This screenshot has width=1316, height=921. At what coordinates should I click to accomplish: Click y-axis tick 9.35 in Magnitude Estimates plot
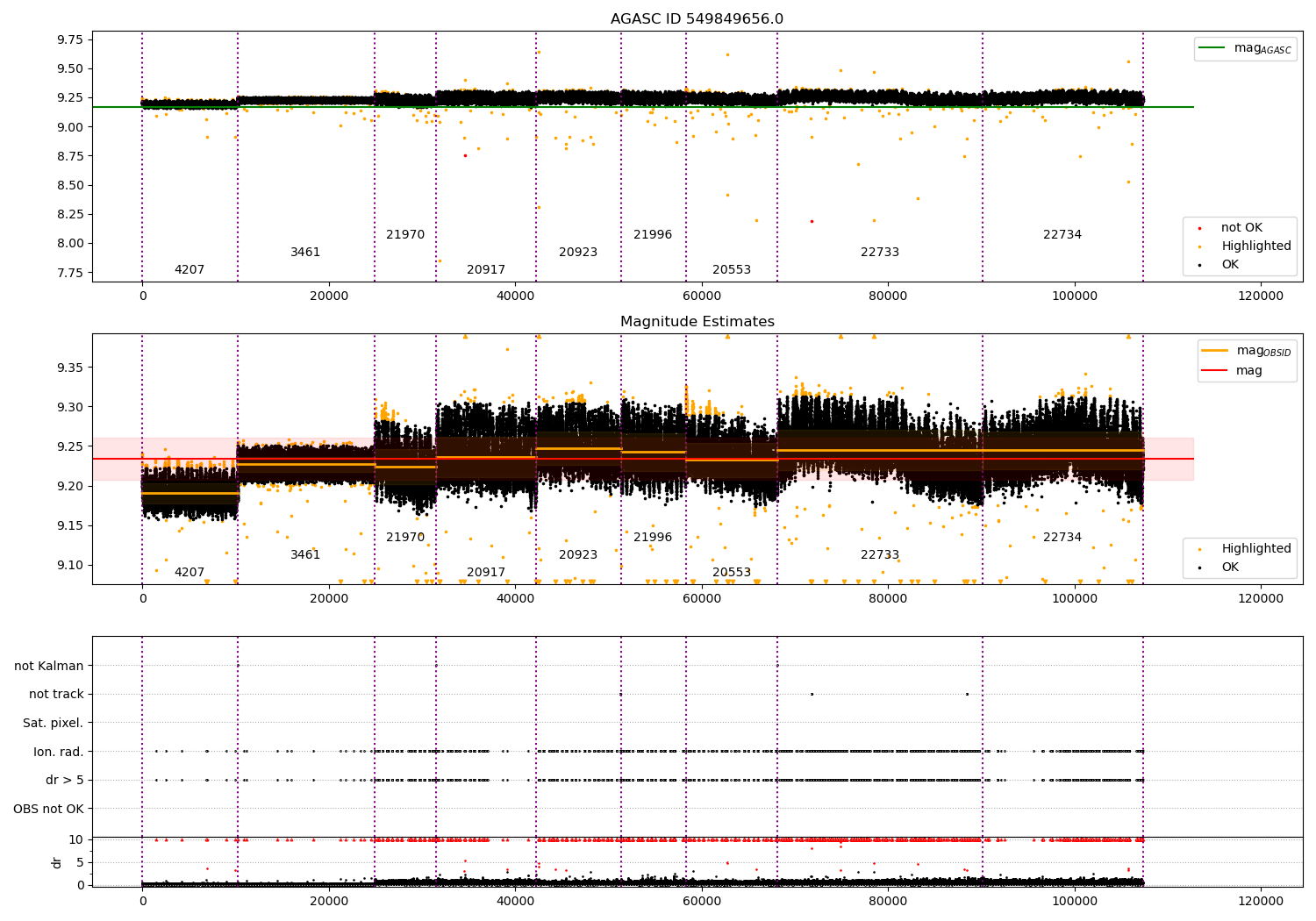(69, 368)
